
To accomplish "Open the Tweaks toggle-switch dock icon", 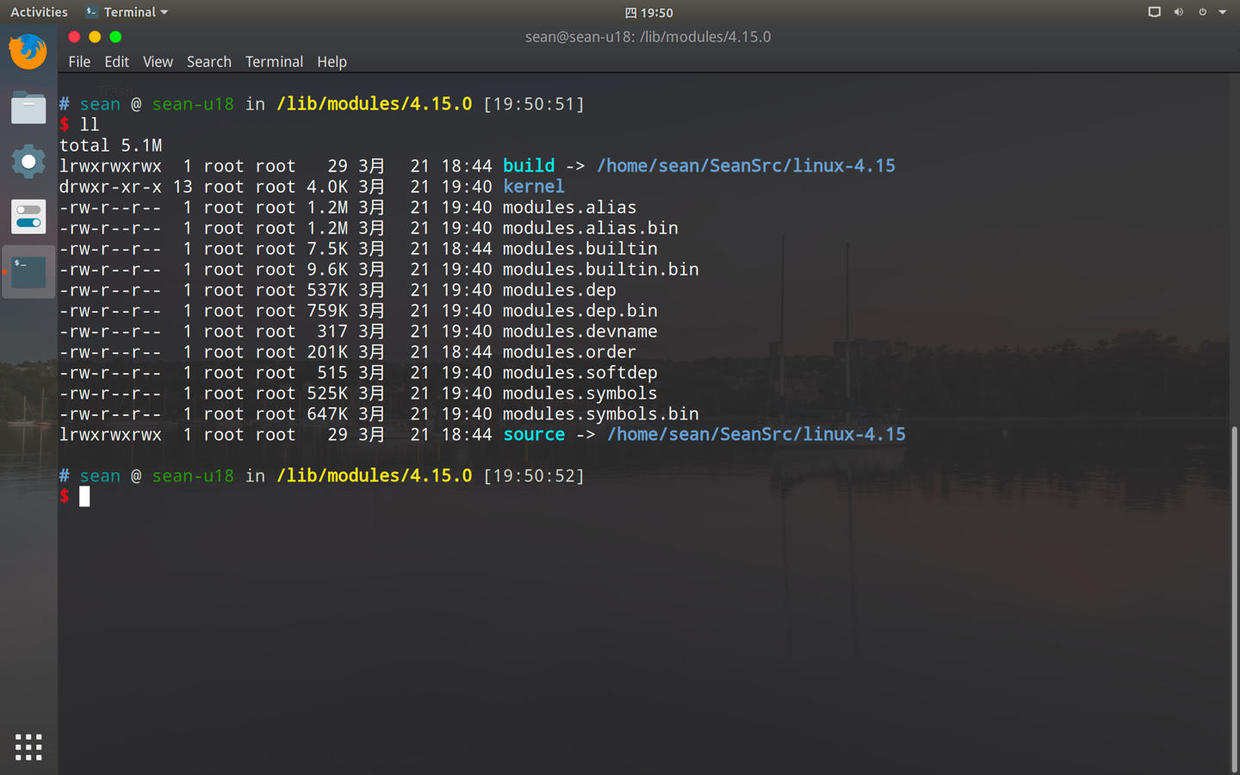I will click(x=28, y=216).
